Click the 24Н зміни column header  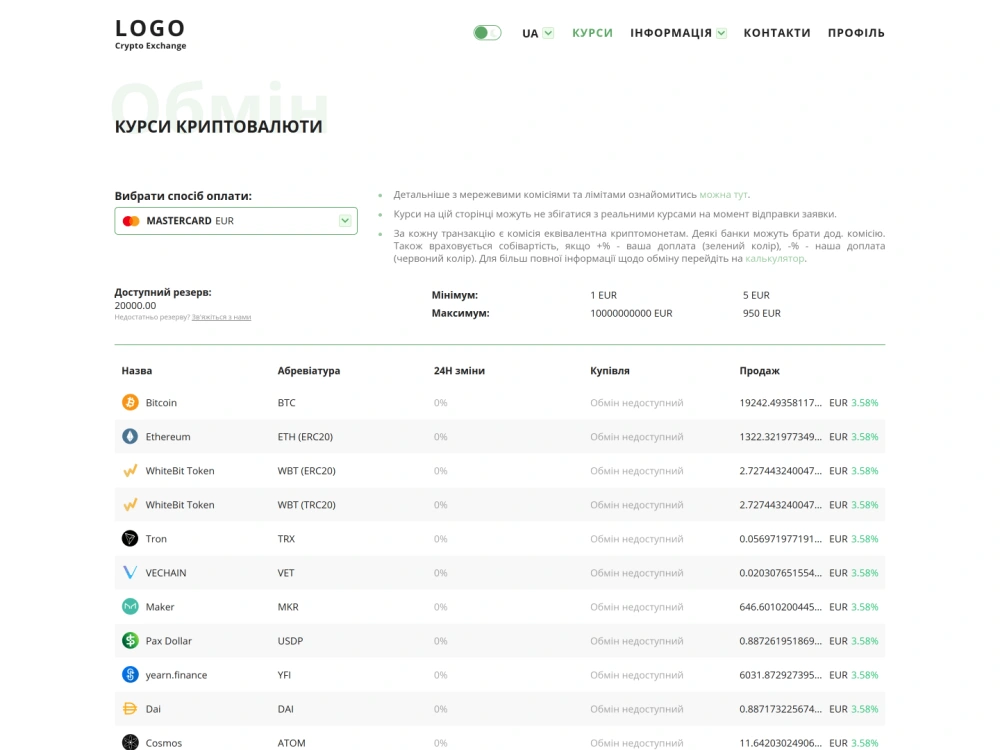coord(459,371)
